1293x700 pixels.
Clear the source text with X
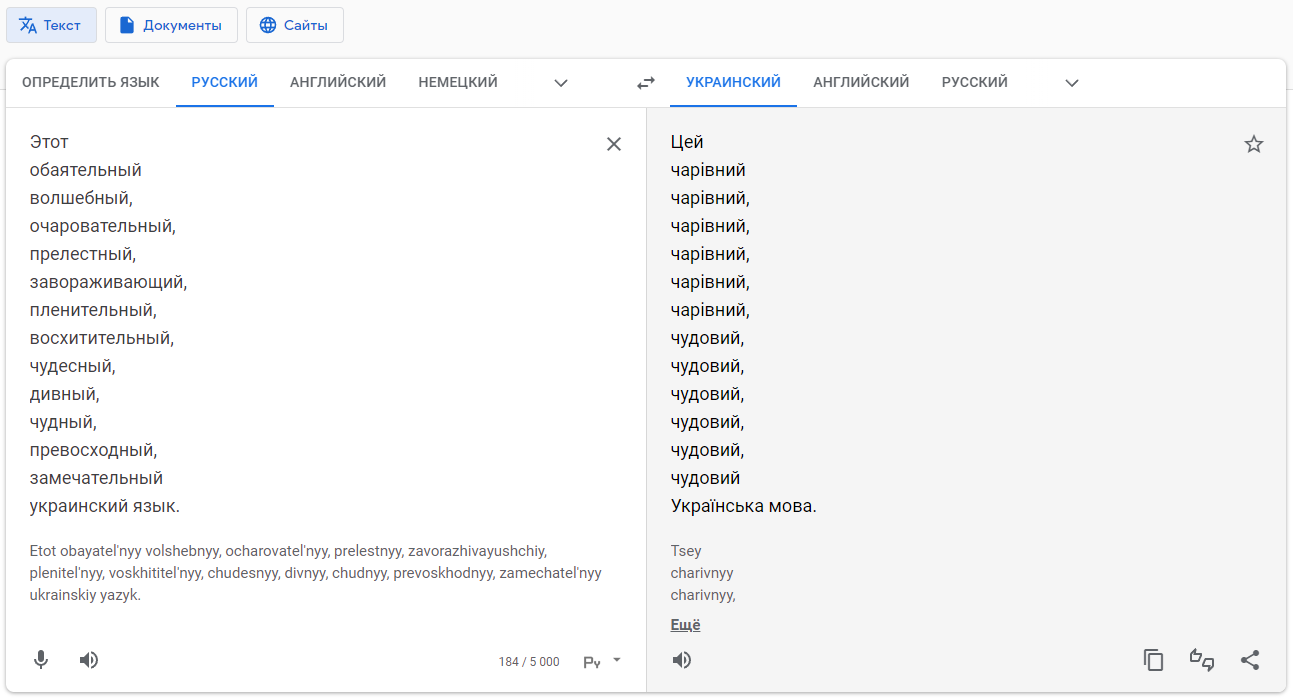click(614, 144)
